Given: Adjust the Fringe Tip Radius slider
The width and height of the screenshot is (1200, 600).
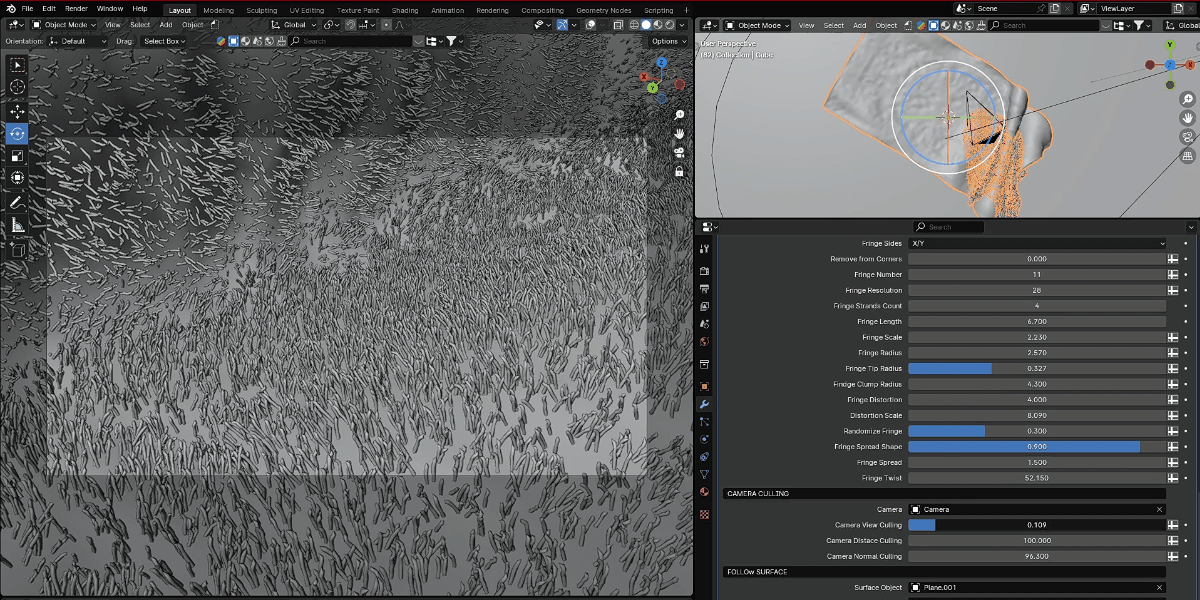Looking at the screenshot, I should (1037, 368).
